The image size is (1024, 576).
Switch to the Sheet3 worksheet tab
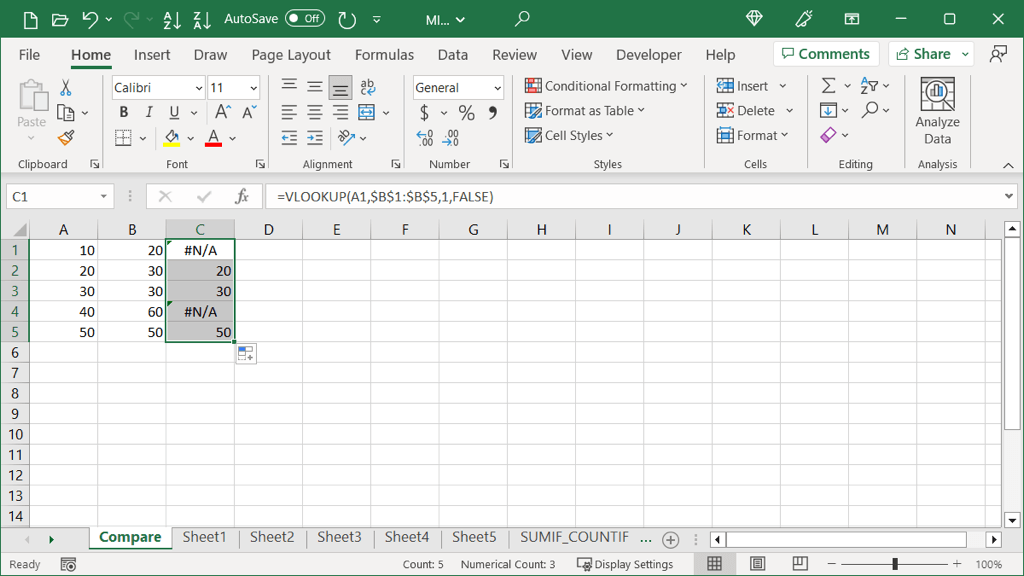(339, 537)
